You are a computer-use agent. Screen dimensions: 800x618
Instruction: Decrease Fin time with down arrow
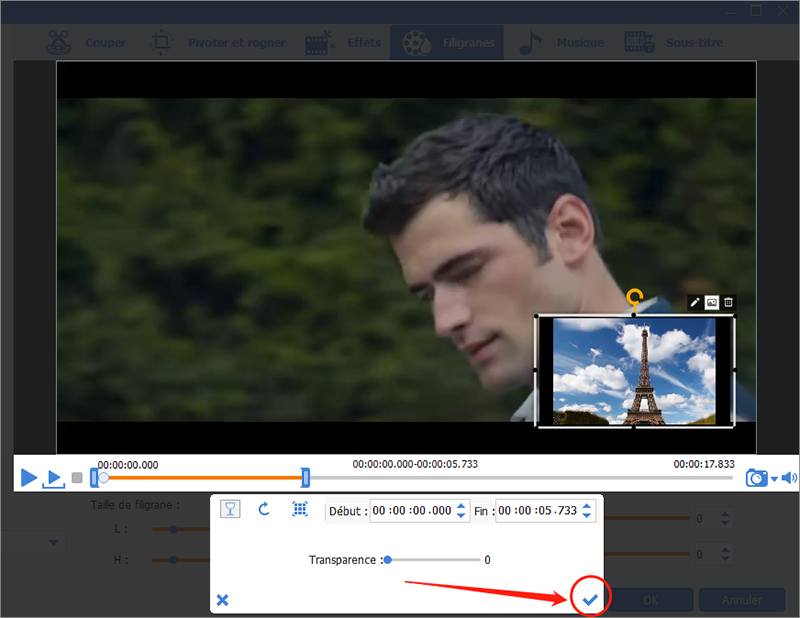click(x=587, y=515)
